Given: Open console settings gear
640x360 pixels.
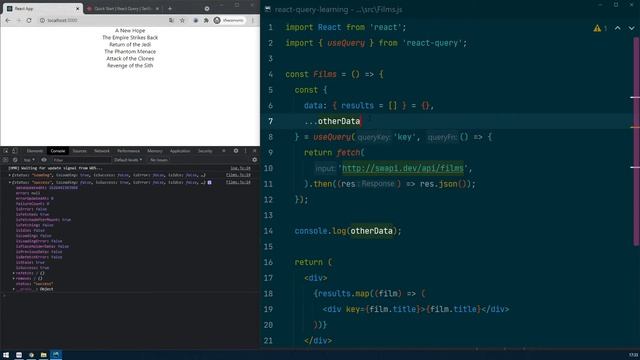Looking at the screenshot, I should tap(254, 160).
